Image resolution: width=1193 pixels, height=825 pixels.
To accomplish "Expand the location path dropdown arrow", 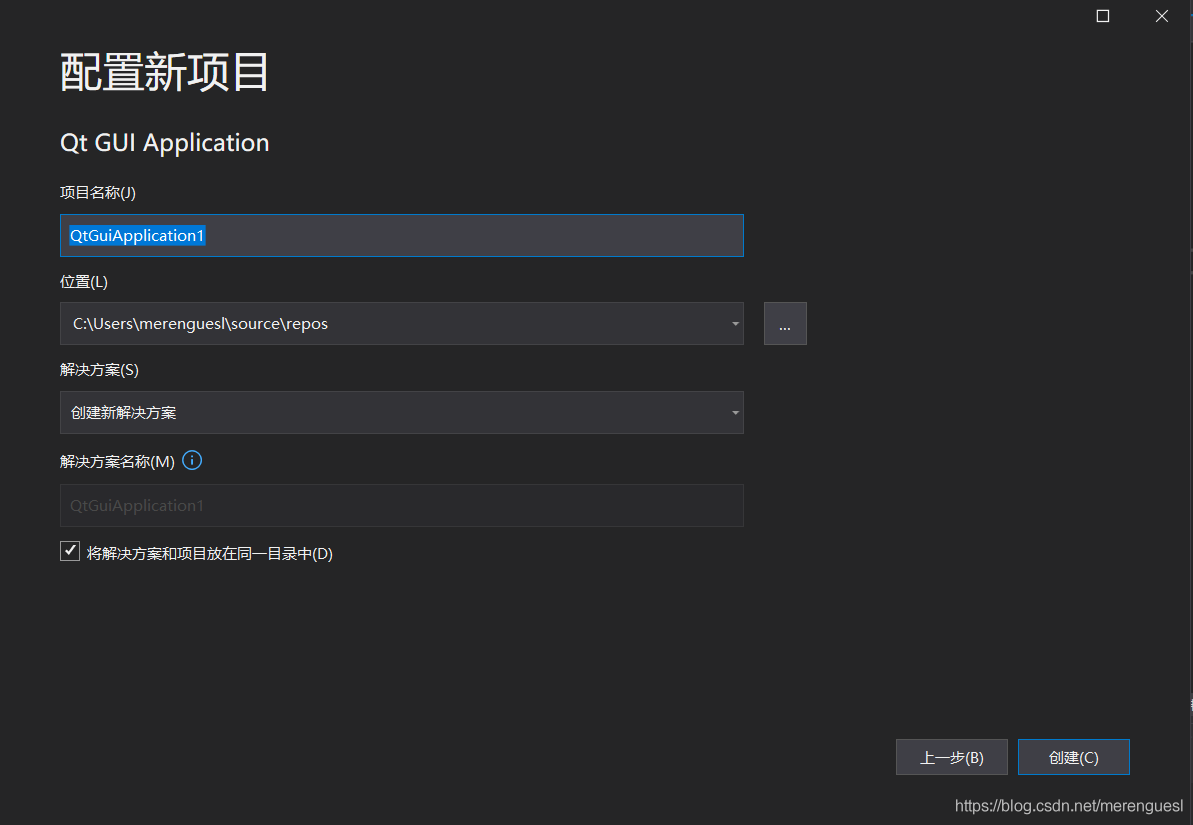I will pyautogui.click(x=735, y=324).
